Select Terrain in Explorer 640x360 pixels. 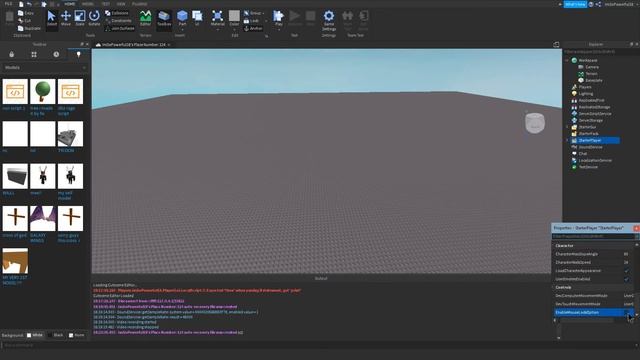591,74
